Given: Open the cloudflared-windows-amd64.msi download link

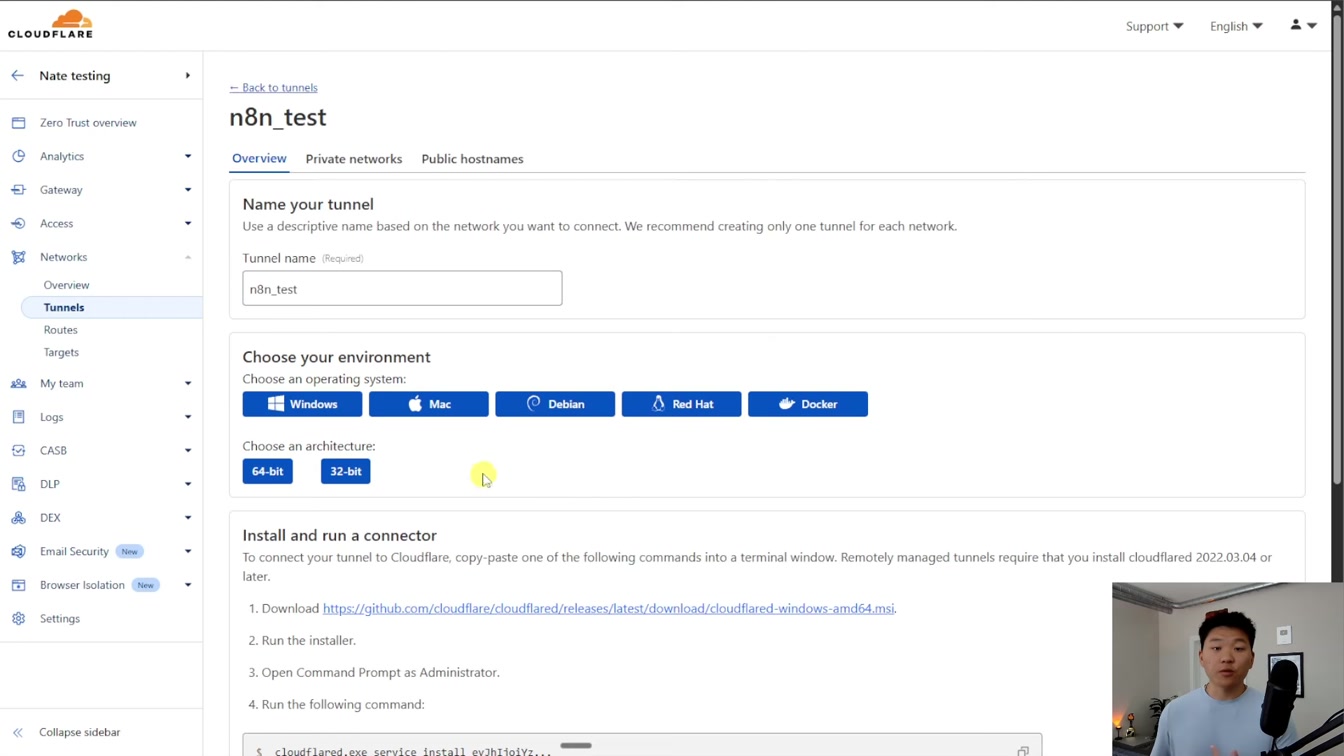Looking at the screenshot, I should 608,608.
